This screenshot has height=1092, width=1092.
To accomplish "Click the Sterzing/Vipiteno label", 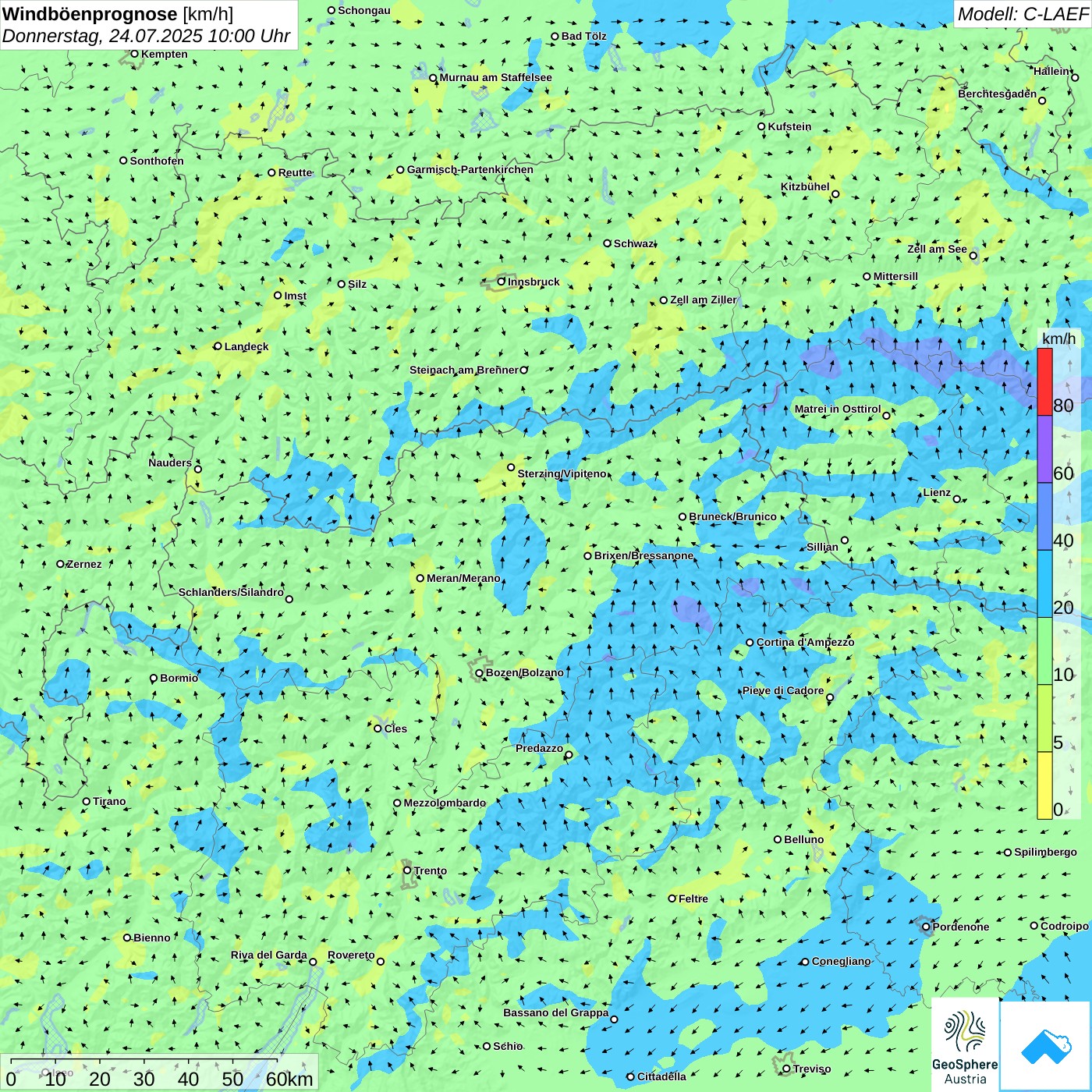I will pos(562,473).
